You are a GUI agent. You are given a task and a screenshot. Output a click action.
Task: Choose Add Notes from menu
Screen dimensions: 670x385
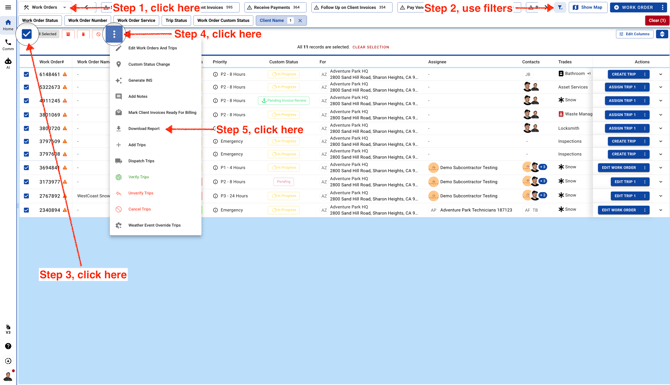(x=156, y=97)
